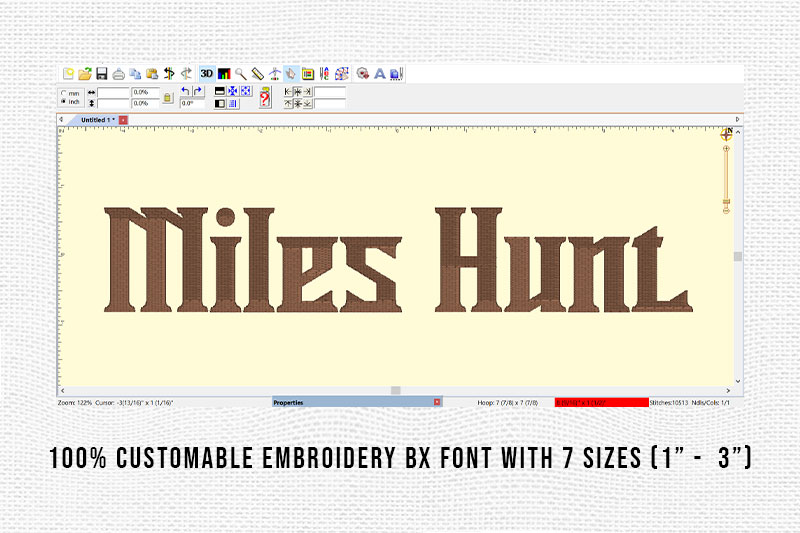Align selection to the bottom edge
Screen dimensions: 800x533
coord(308,104)
